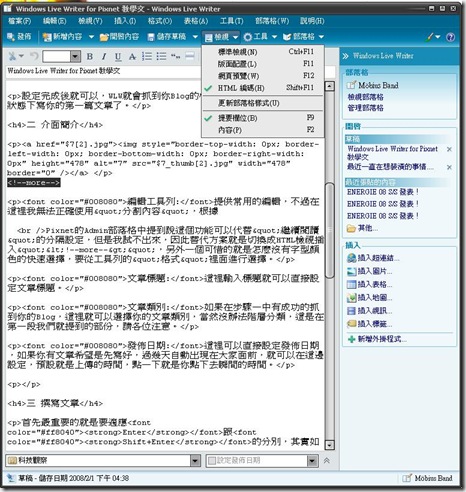Image resolution: width=466 pixels, height=492 pixels.
Task: Click the blockquote icon in the formatting toolbar
Action: (x=175, y=56)
